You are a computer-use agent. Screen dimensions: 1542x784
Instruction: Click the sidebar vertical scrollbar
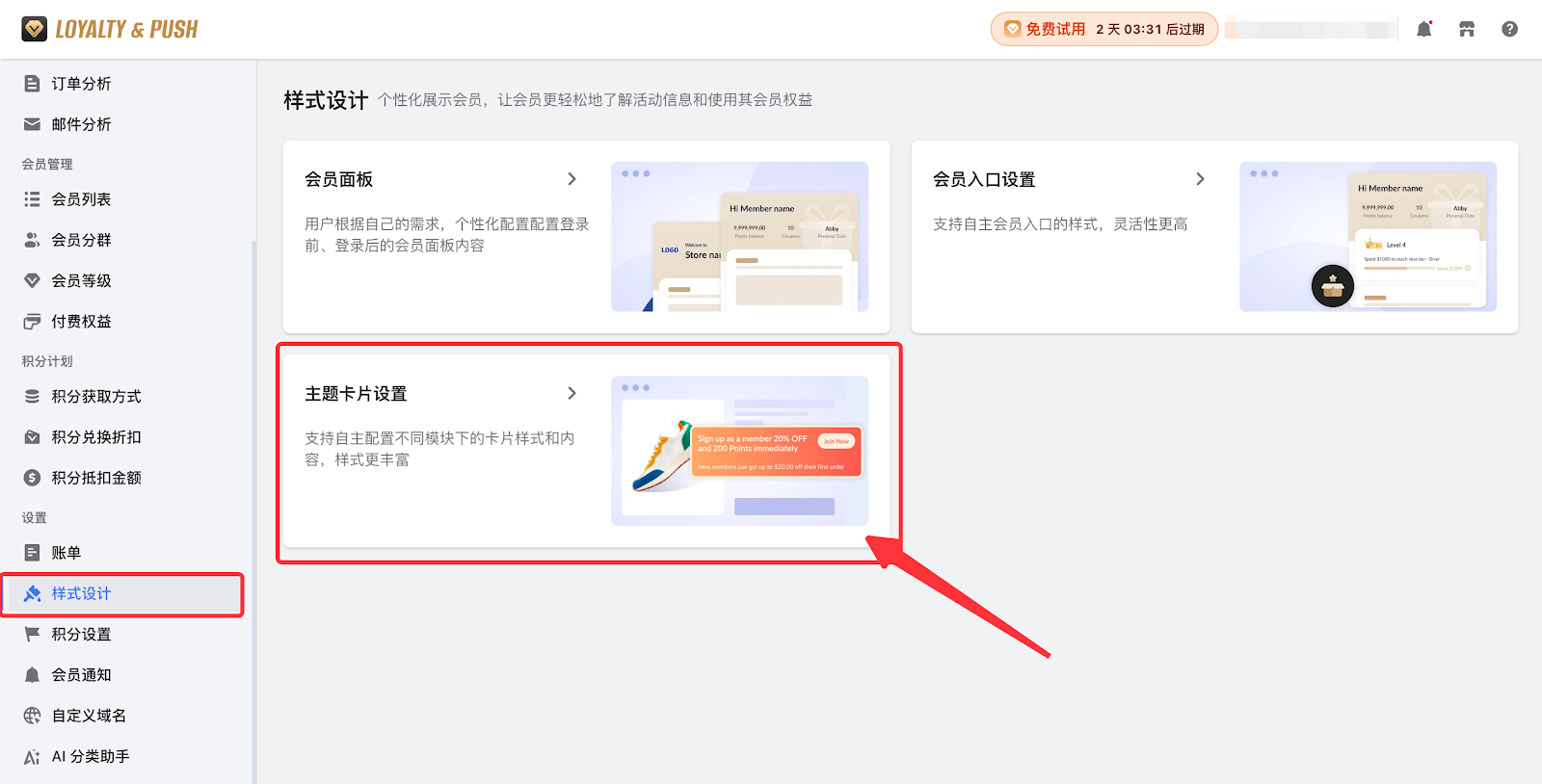point(254,482)
